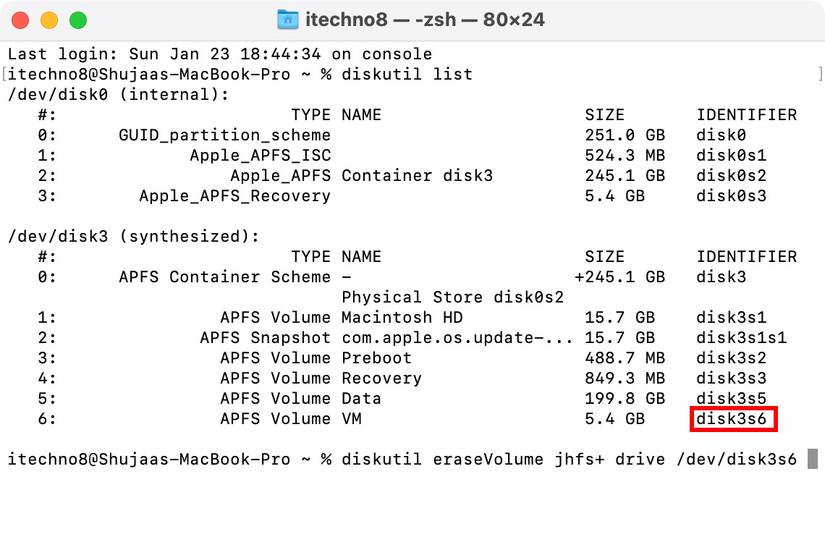Click the 'jhfs+' argument in the command
825x537 pixels.
[x=579, y=459]
